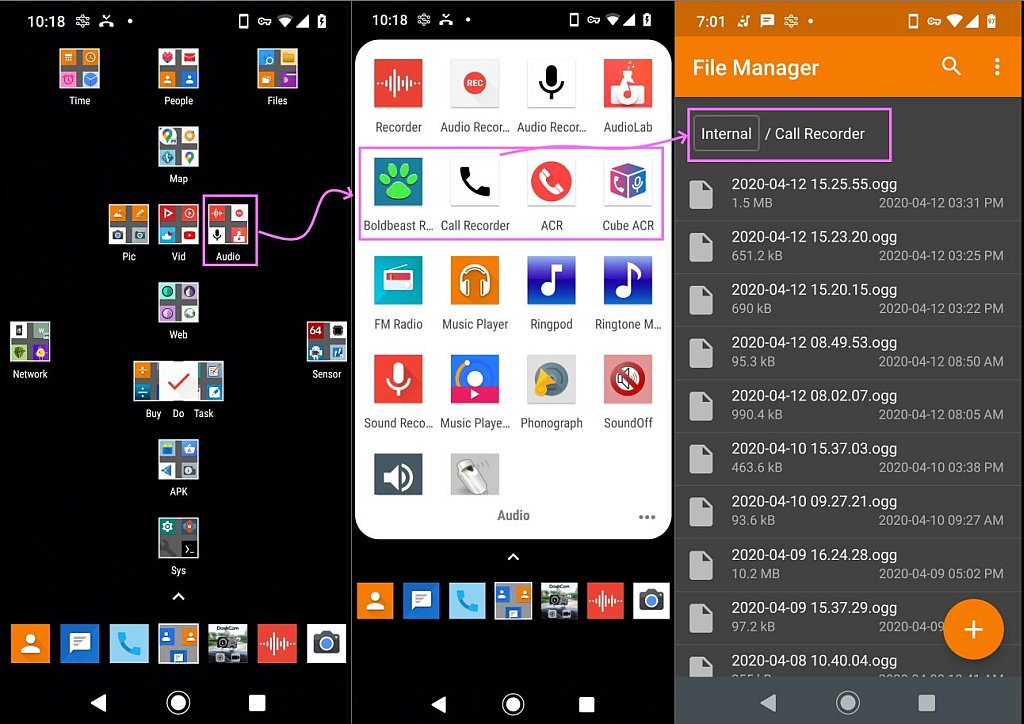Tap the orange plus add button
The width and height of the screenshot is (1024, 724).
[973, 629]
